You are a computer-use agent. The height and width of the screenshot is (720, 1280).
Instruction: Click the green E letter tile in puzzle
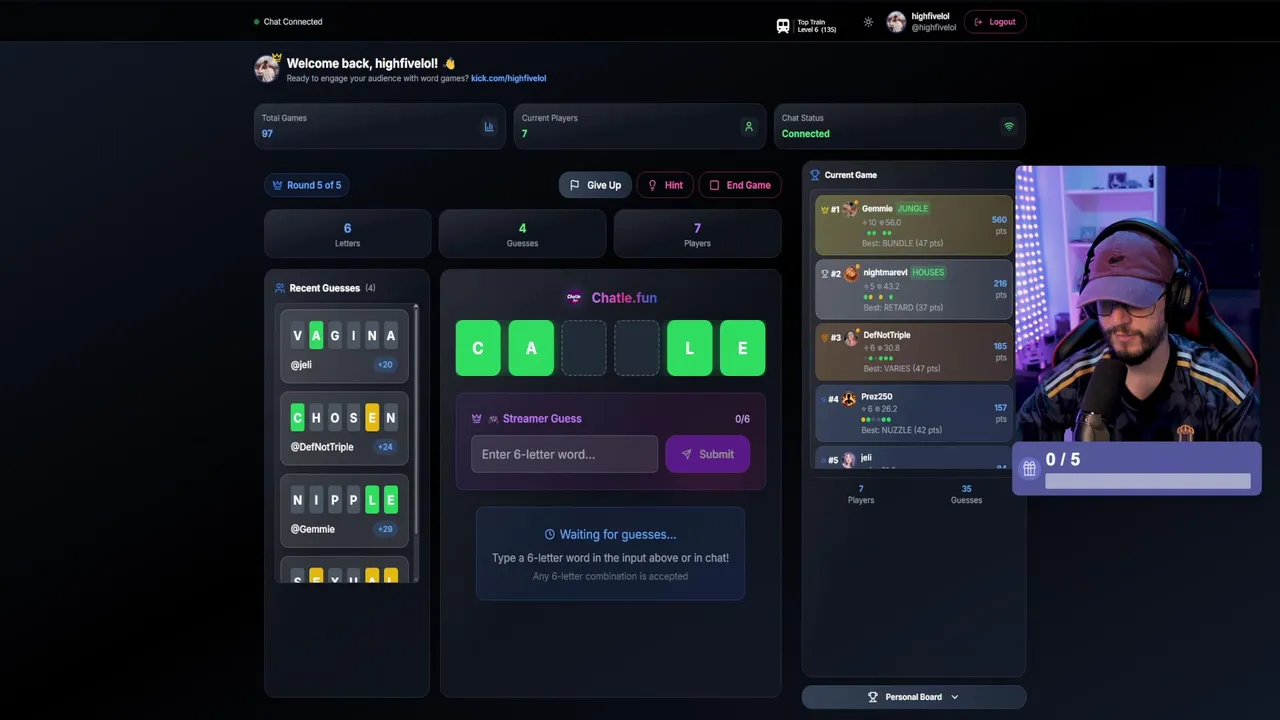pos(742,348)
